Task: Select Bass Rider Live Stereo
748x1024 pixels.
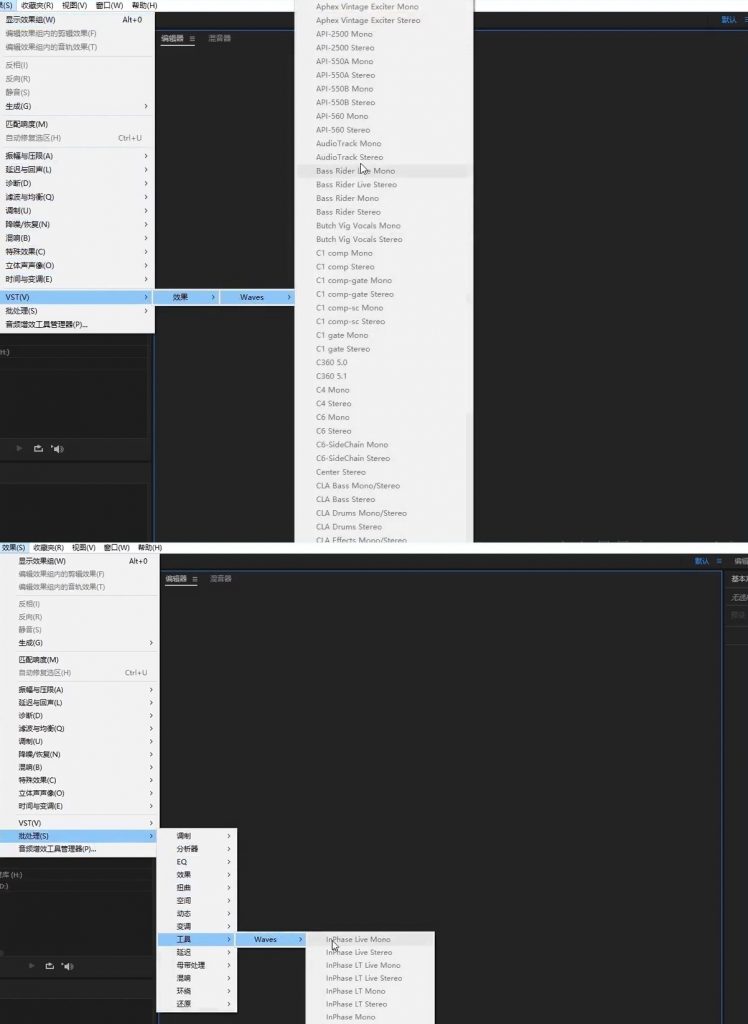Action: [x=356, y=185]
